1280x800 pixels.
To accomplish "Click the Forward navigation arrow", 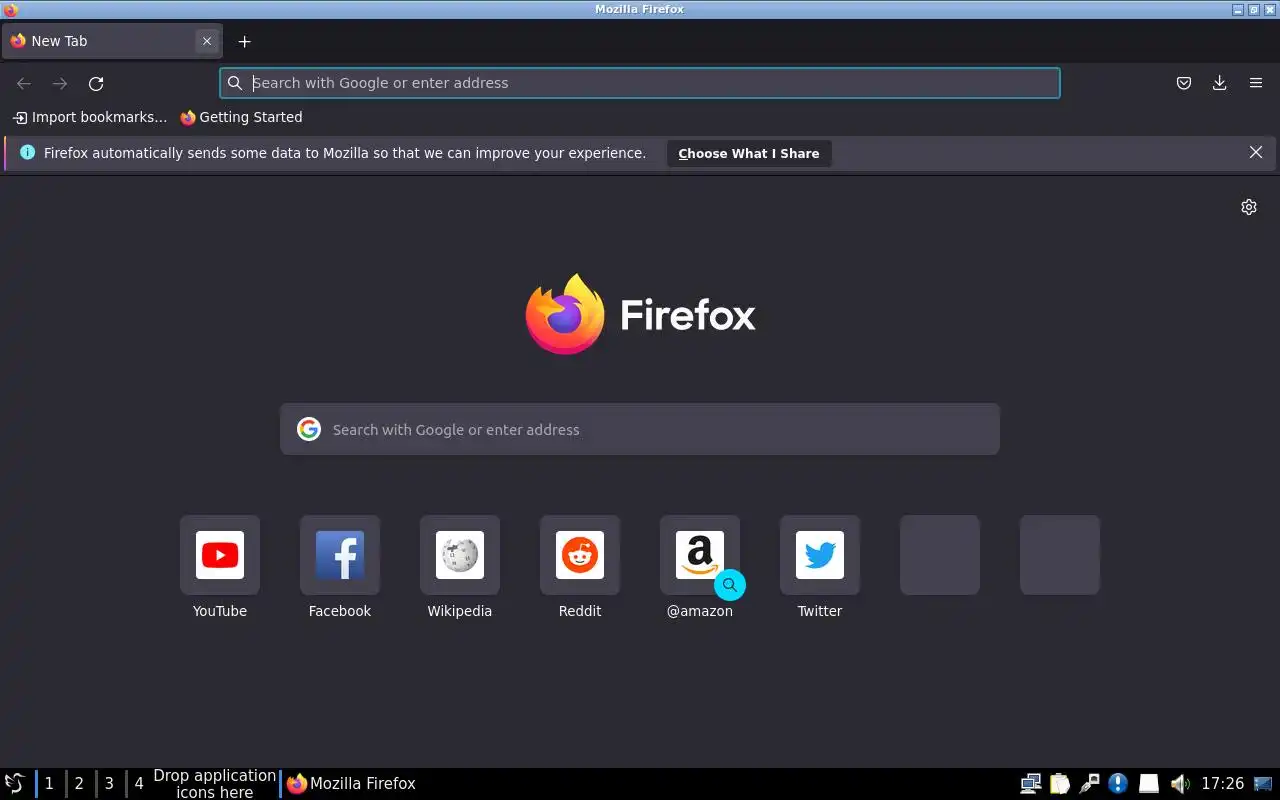I will 60,84.
